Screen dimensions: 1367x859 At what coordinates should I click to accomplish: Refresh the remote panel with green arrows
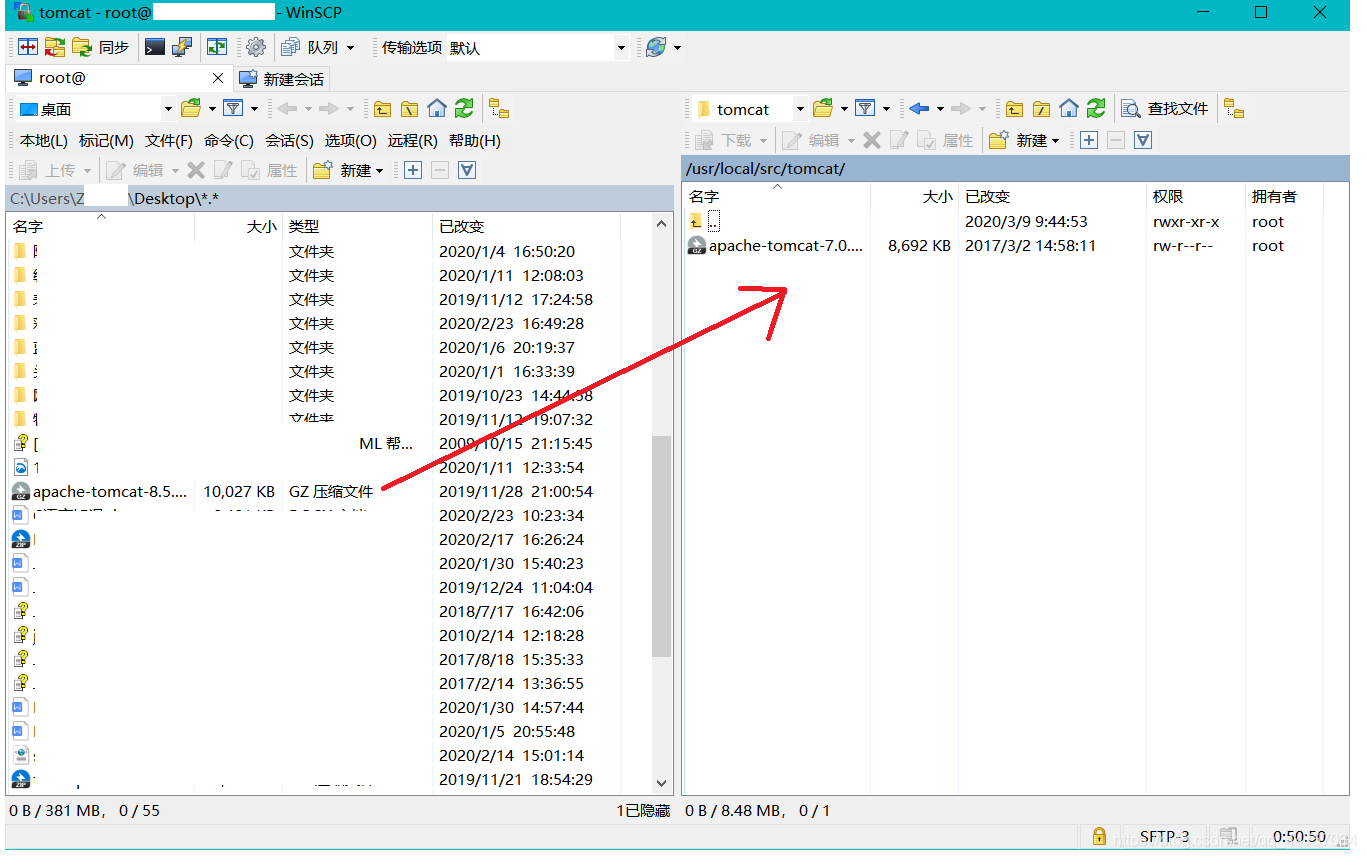pyautogui.click(x=1096, y=108)
